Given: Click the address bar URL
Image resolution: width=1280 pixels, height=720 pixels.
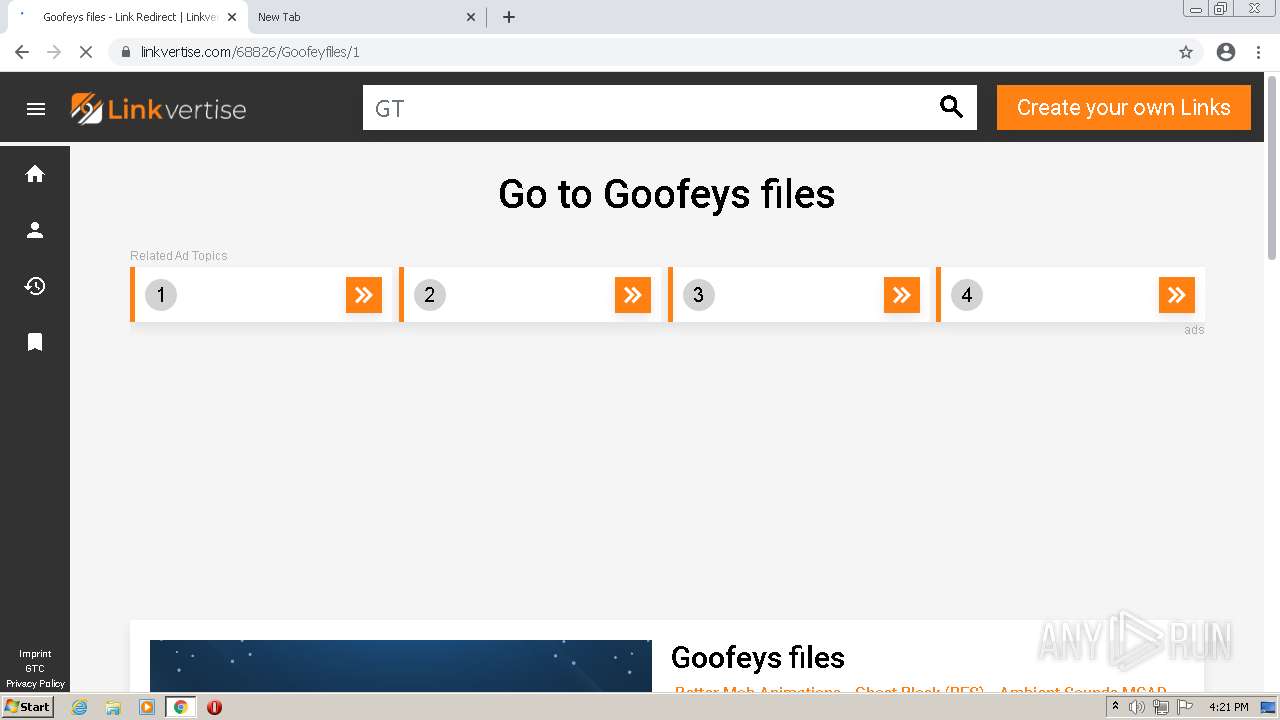Looking at the screenshot, I should point(250,52).
